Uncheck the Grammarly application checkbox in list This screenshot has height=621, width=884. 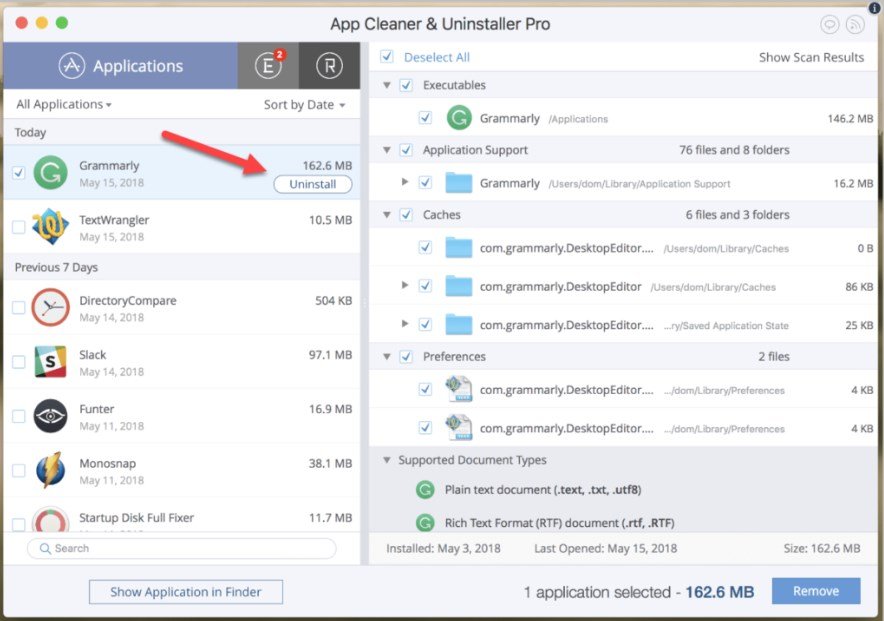19,172
